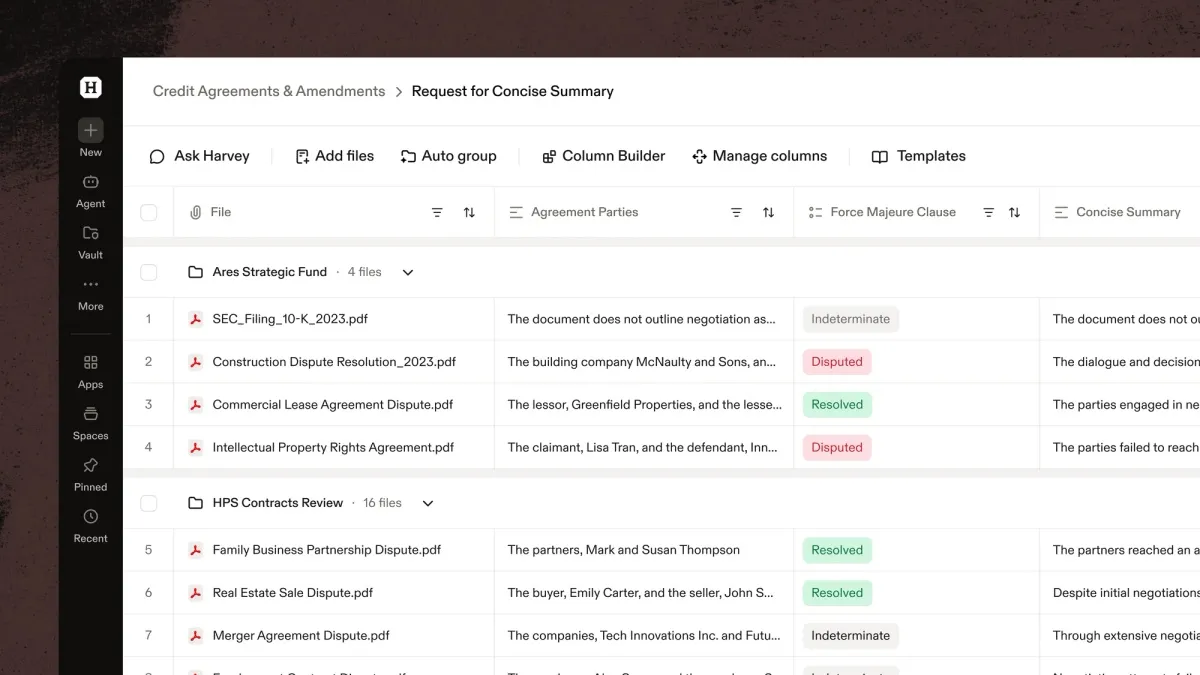Open the Vault sidebar icon

(x=91, y=233)
